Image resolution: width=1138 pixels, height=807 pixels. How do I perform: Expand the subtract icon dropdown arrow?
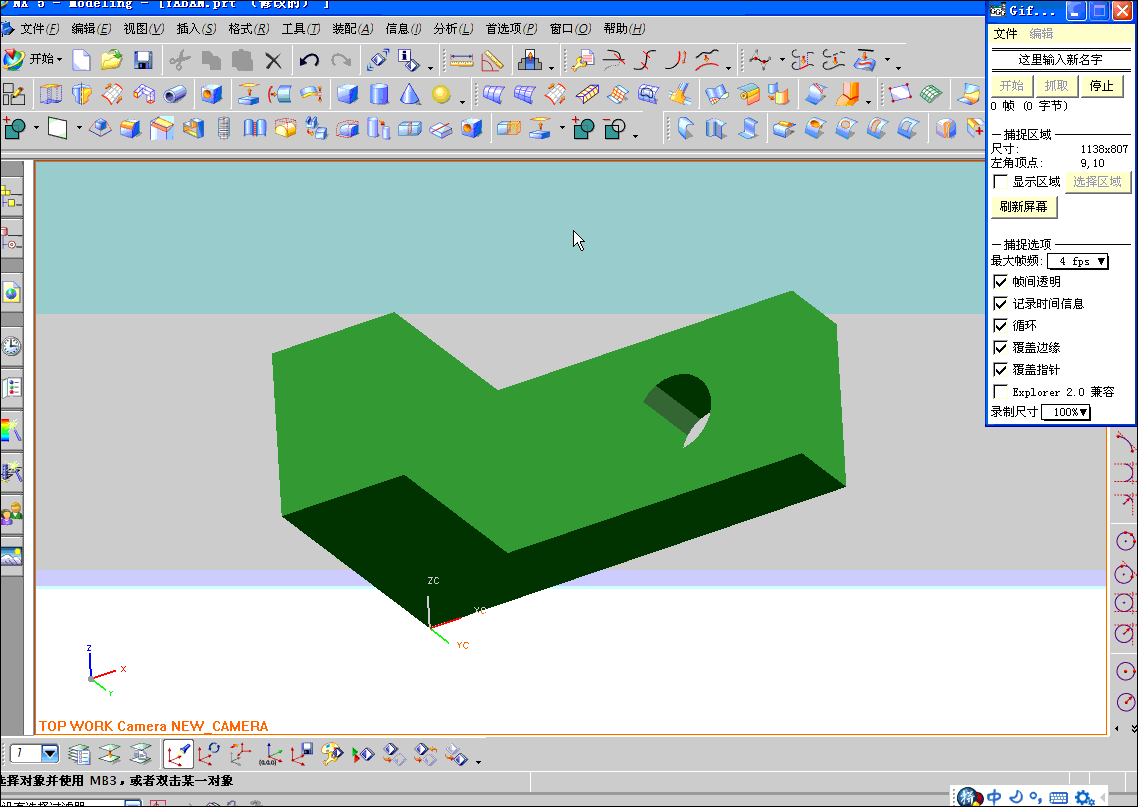point(636,135)
